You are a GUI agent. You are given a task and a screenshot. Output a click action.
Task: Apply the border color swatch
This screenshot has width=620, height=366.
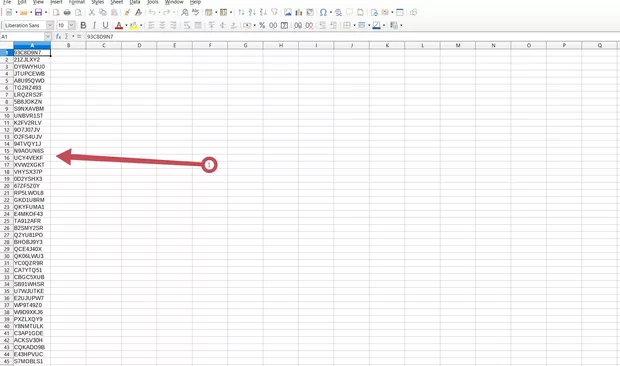click(376, 25)
